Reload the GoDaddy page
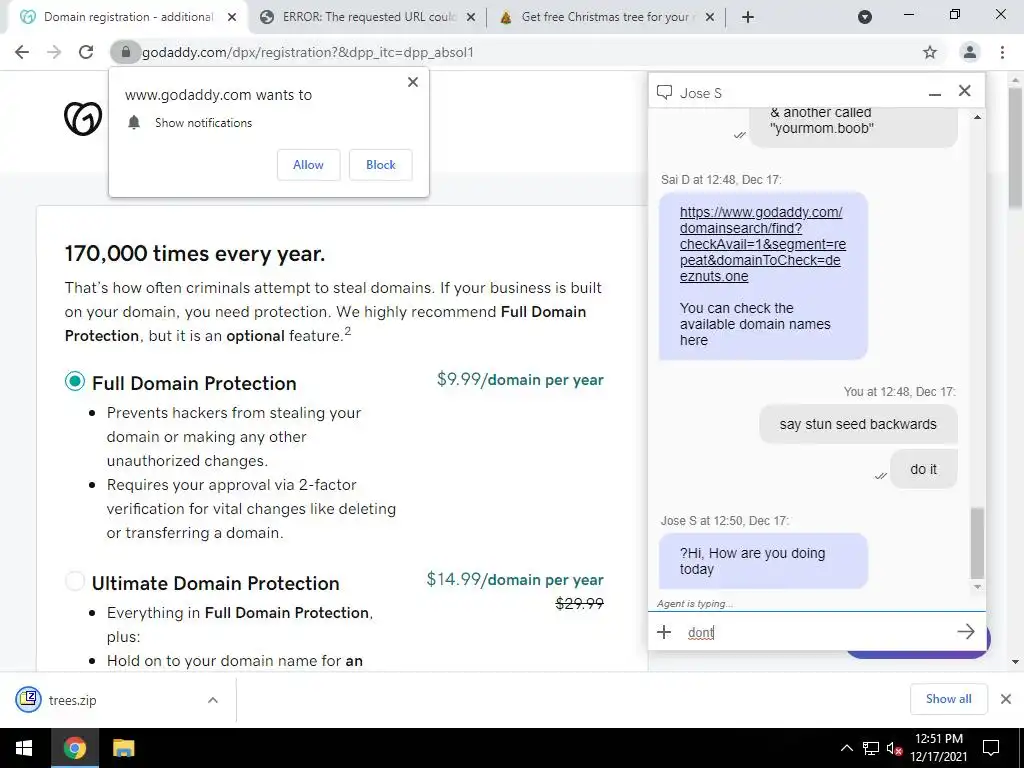The height and width of the screenshot is (768, 1024). (86, 52)
